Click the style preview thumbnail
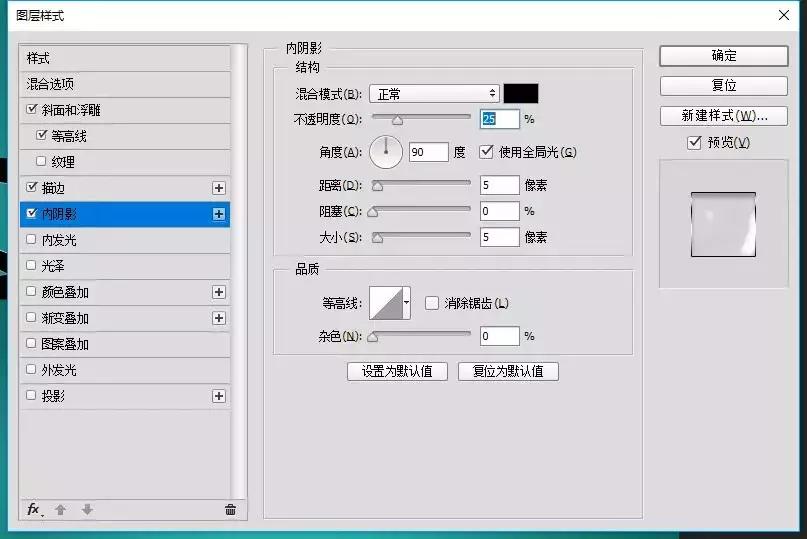This screenshot has width=807, height=539. (x=723, y=224)
